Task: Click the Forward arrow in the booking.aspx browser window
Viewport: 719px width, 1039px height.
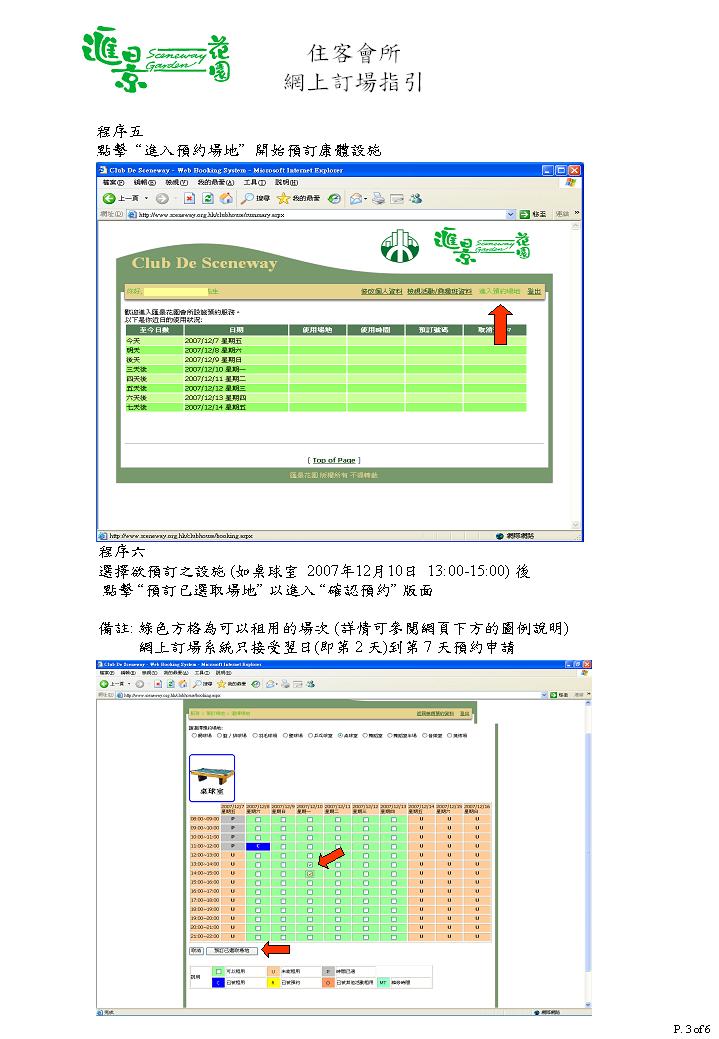Action: pyautogui.click(x=139, y=684)
